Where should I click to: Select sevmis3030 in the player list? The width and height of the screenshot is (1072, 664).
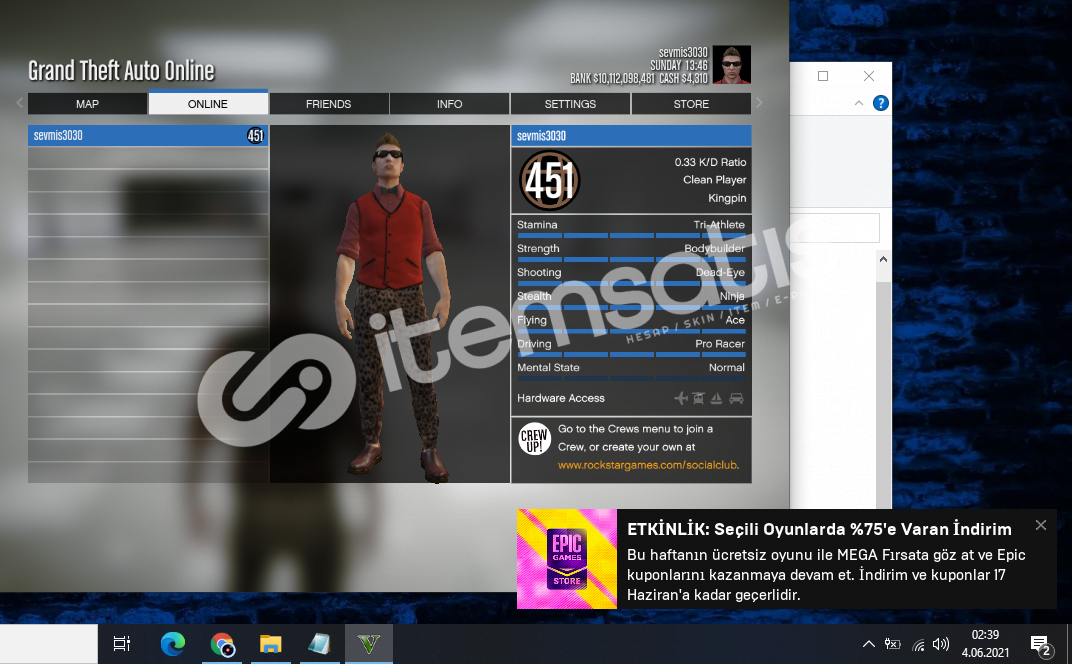click(148, 135)
